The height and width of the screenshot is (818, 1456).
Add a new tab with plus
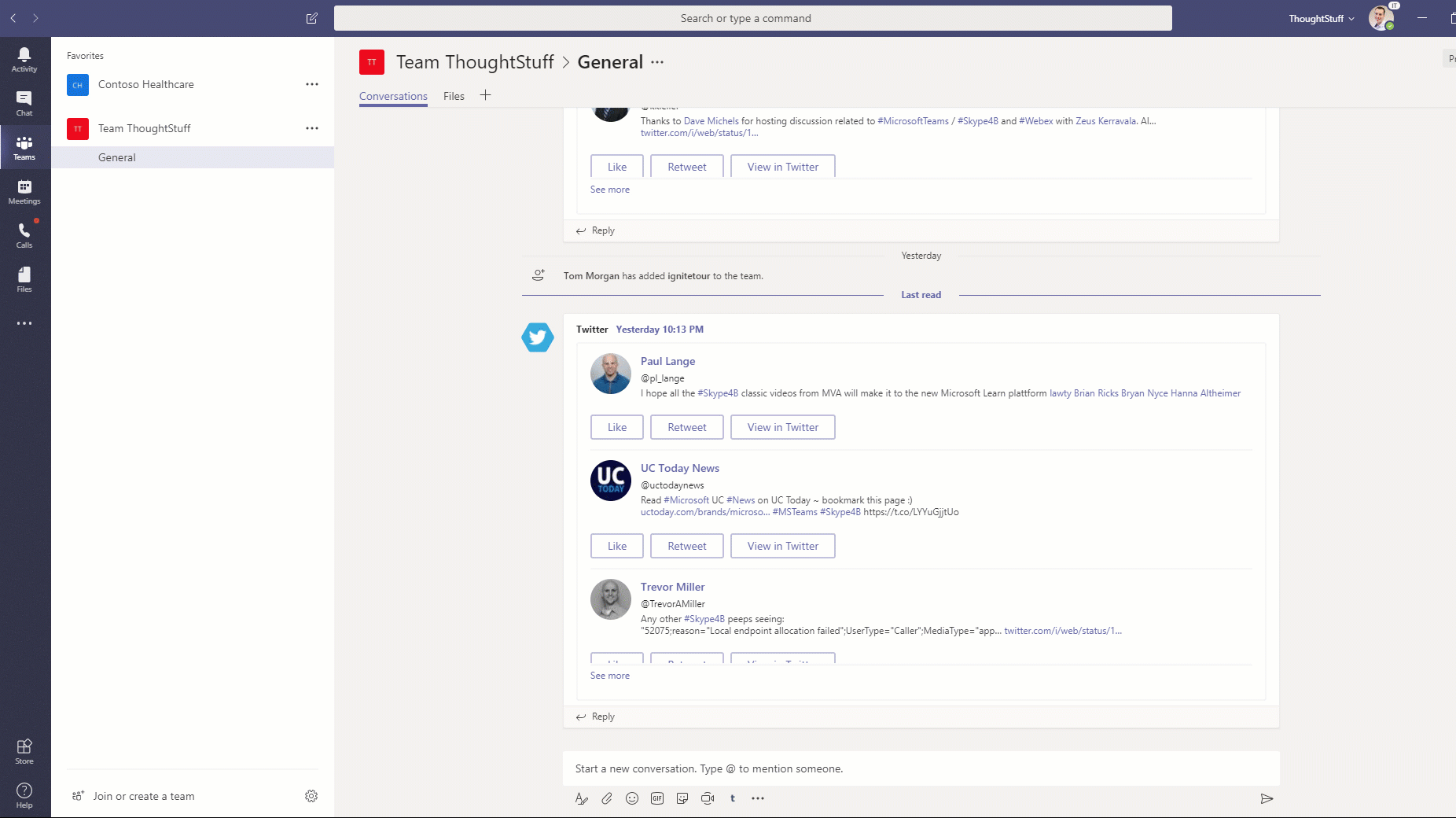(x=485, y=95)
